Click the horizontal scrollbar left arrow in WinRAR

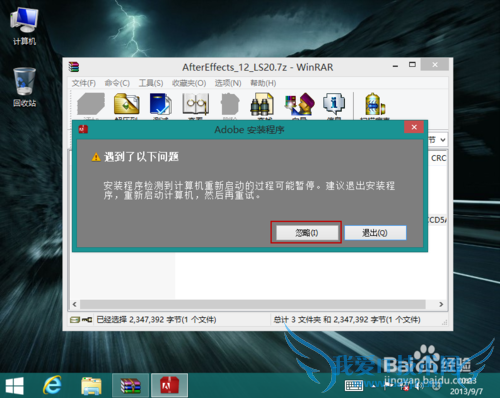(75, 304)
